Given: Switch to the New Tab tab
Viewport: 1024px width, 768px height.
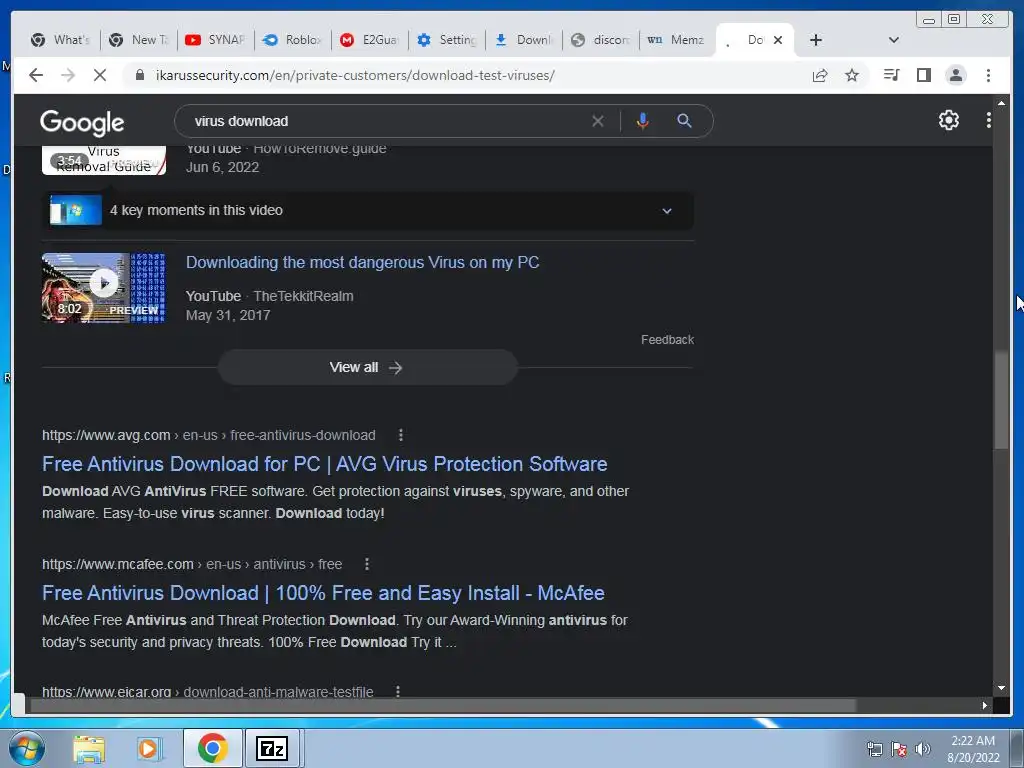Looking at the screenshot, I should [139, 40].
